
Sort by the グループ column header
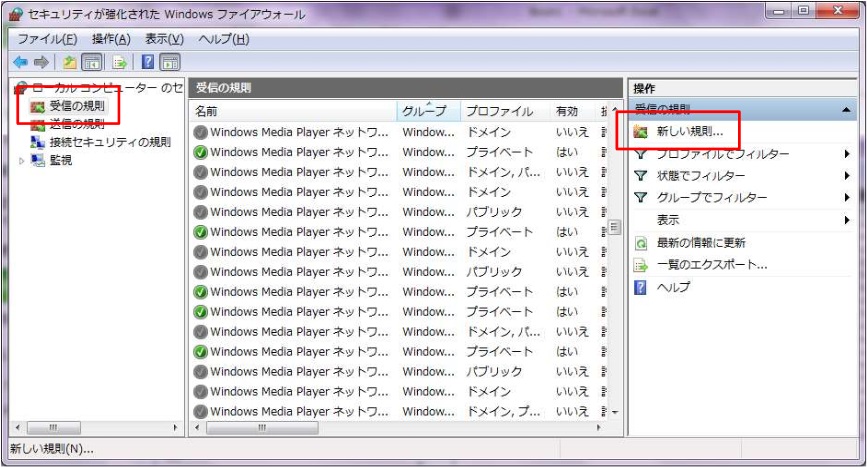(429, 111)
